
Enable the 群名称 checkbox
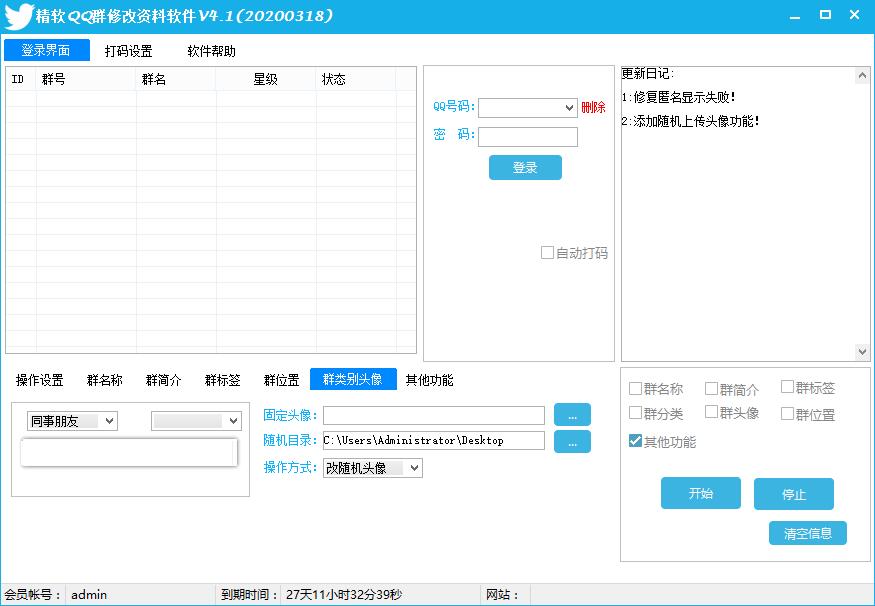coord(635,388)
